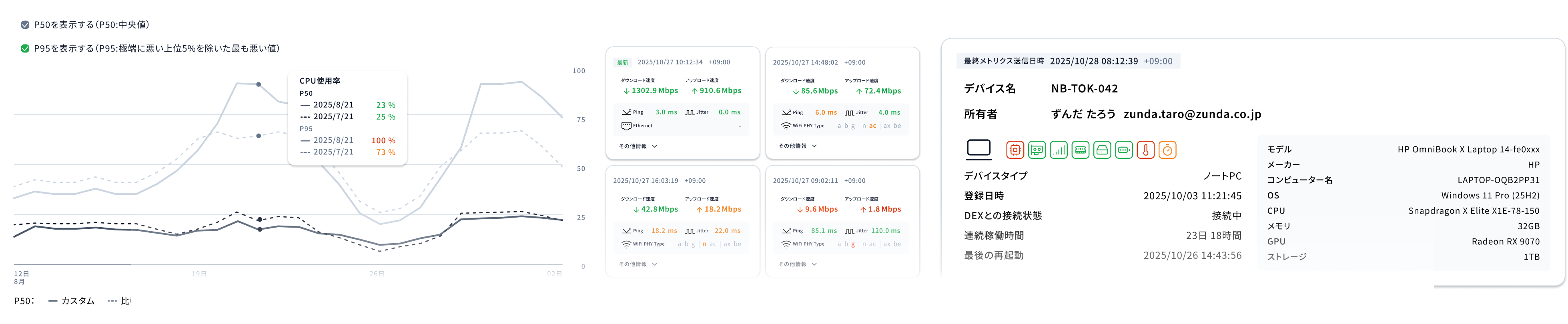Click the red CPU status icon

pos(1015,150)
